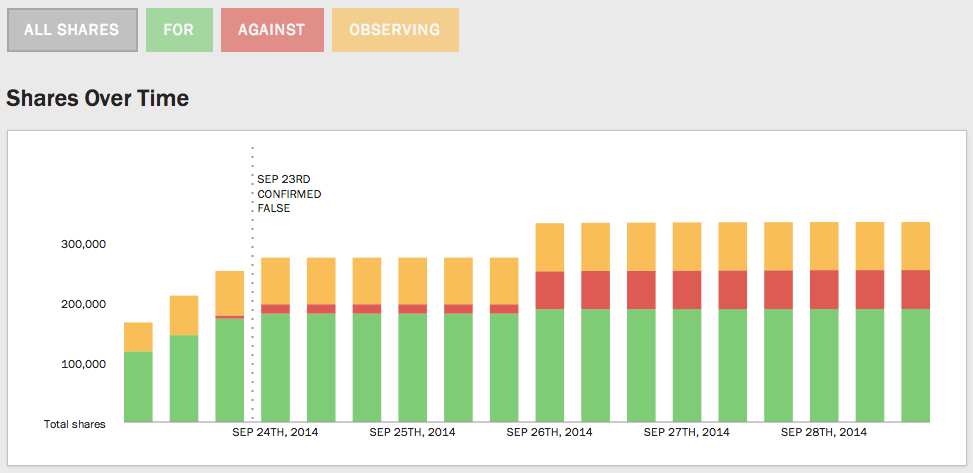Click the SEP 28TH, 2014 axis label
The image size is (973, 473).
824,432
